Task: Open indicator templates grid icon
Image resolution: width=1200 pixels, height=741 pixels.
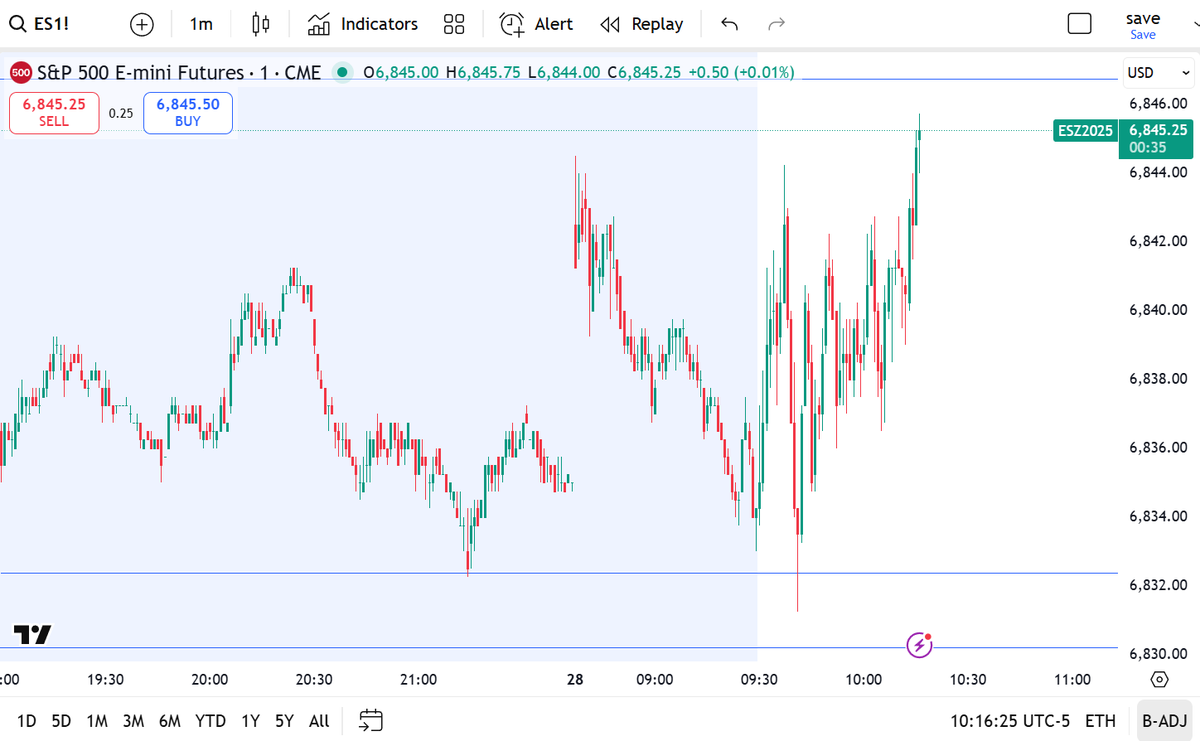Action: 454,24
